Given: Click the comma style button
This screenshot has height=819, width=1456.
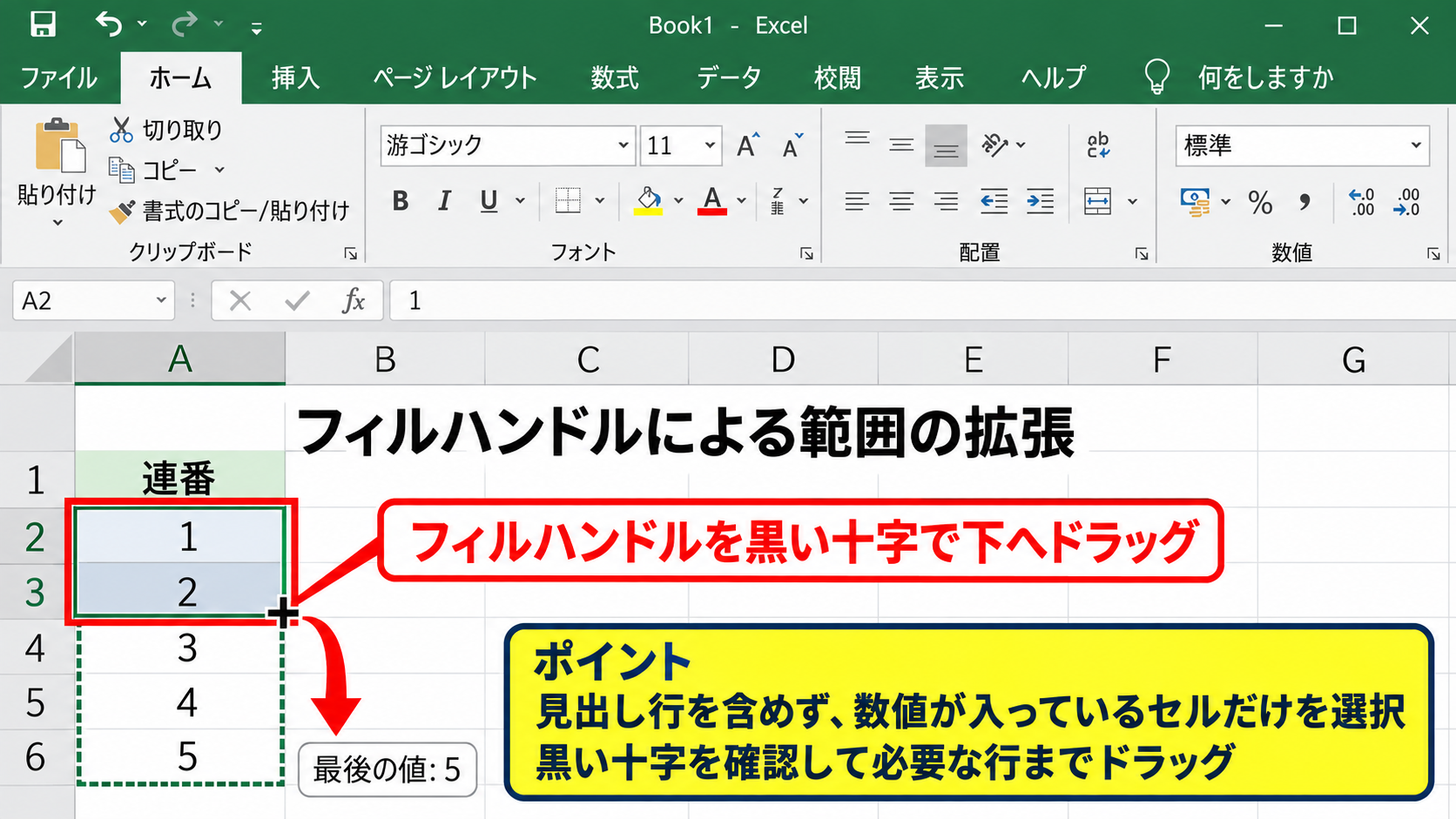Looking at the screenshot, I should coord(1304,202).
